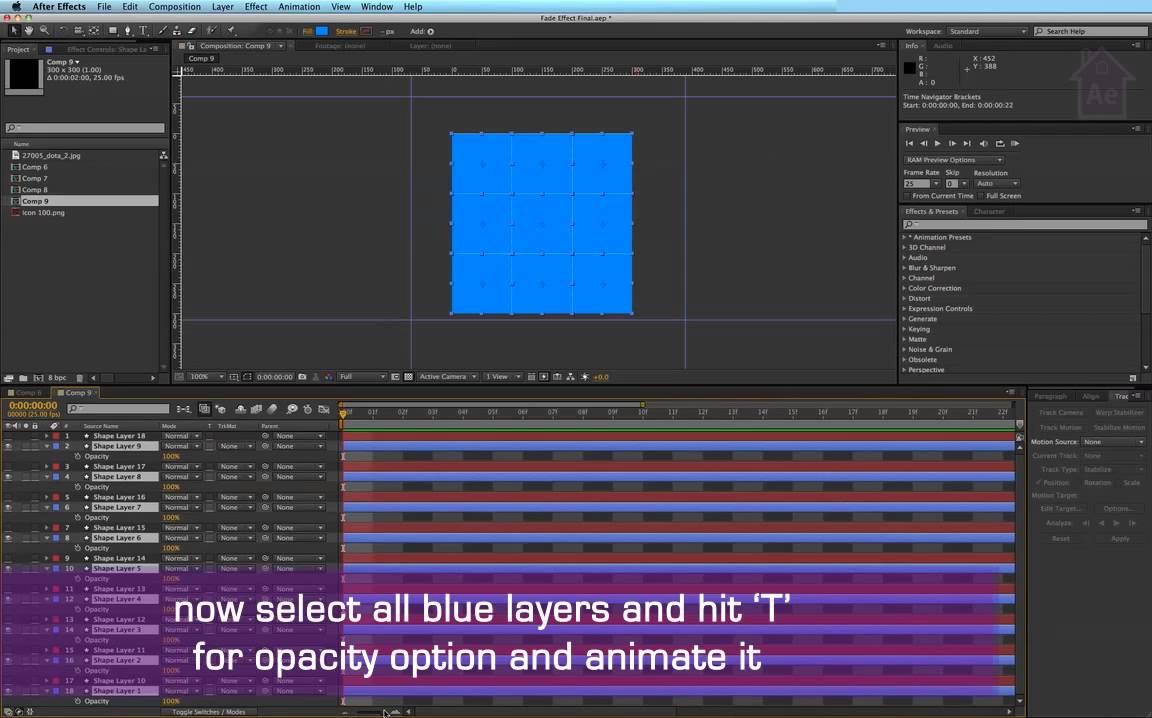This screenshot has height=718, width=1152.
Task: Toggle visibility of Shape Layer 6
Action: 8,538
